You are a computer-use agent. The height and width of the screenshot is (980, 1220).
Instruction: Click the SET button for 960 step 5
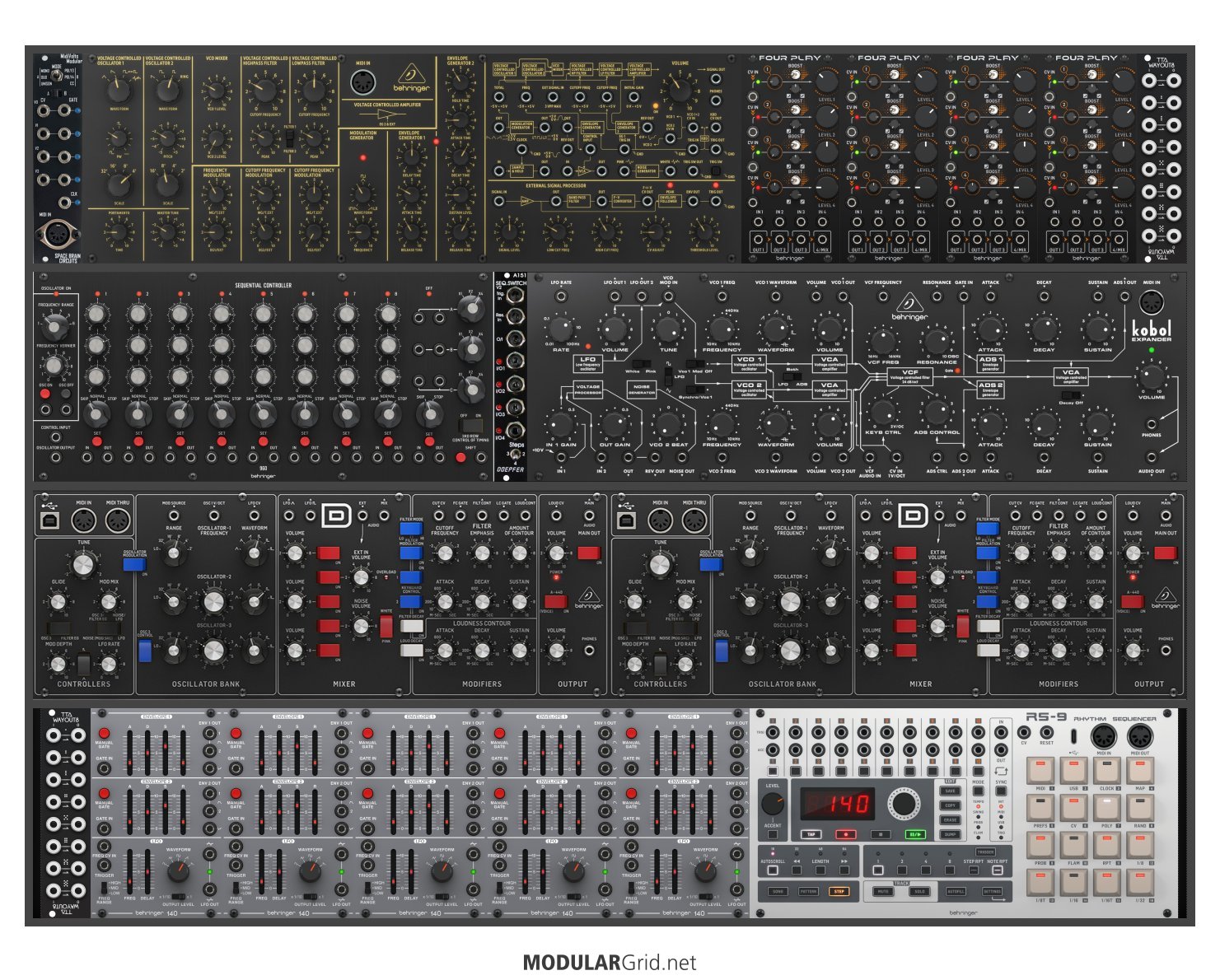click(x=263, y=442)
